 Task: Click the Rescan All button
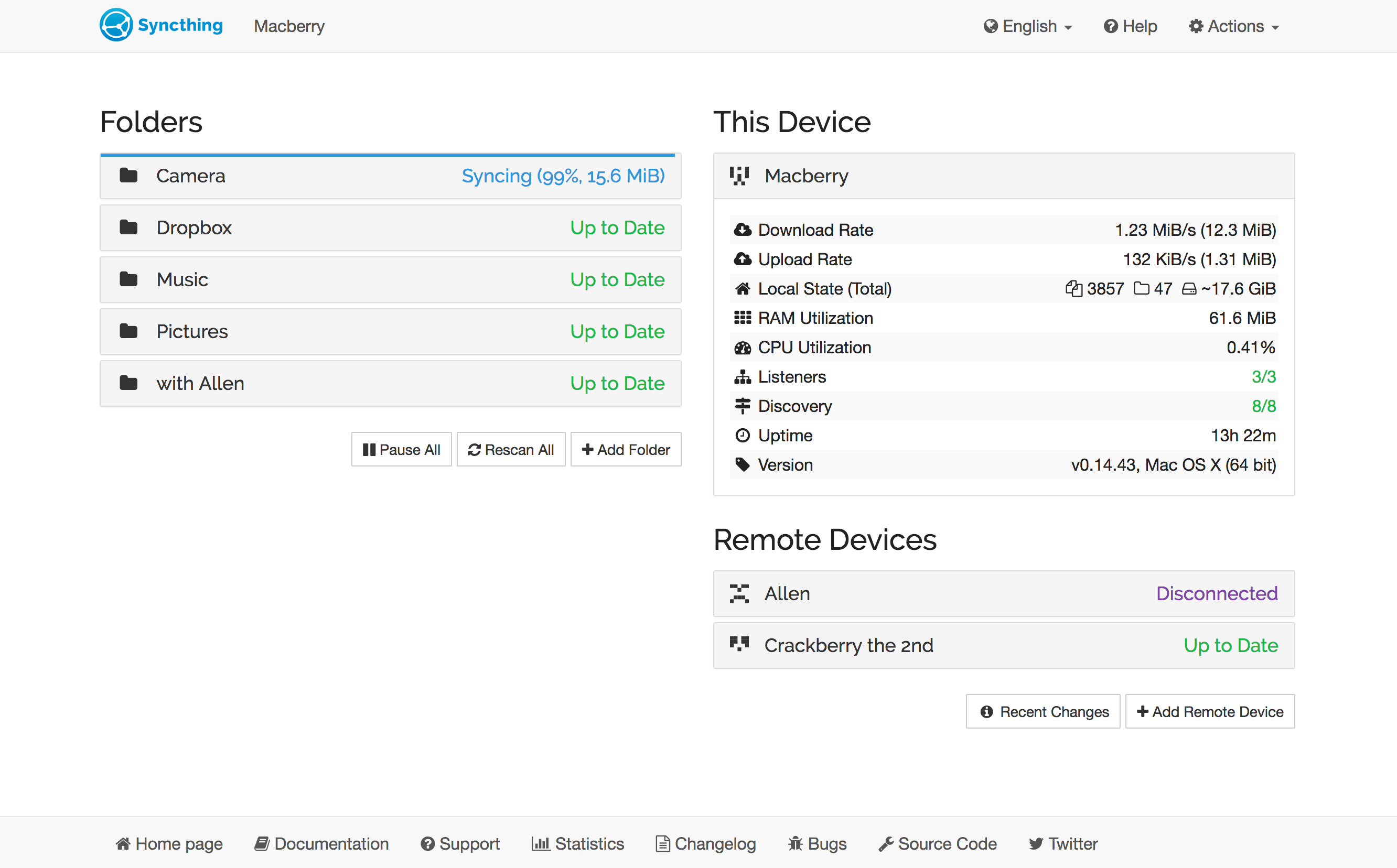click(x=510, y=449)
